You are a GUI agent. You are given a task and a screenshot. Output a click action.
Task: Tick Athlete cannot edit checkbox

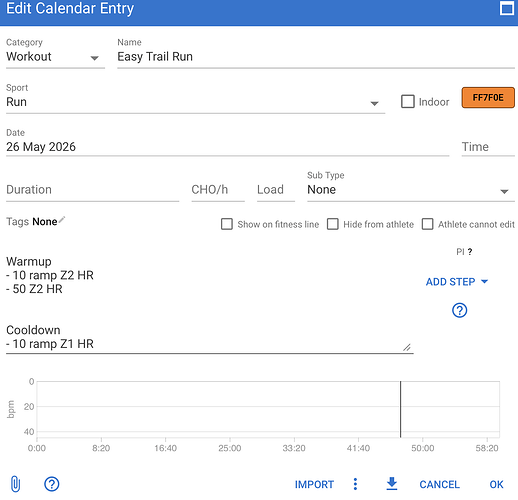(x=428, y=224)
